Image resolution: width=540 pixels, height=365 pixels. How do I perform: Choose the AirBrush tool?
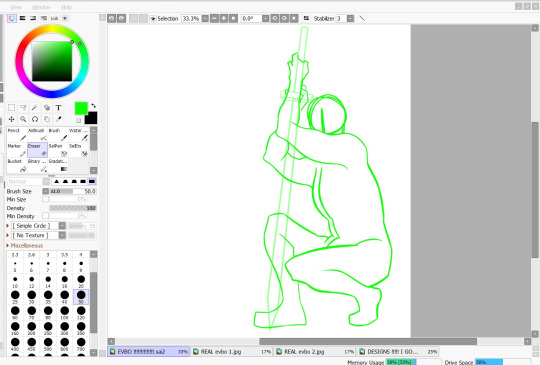pyautogui.click(x=37, y=134)
